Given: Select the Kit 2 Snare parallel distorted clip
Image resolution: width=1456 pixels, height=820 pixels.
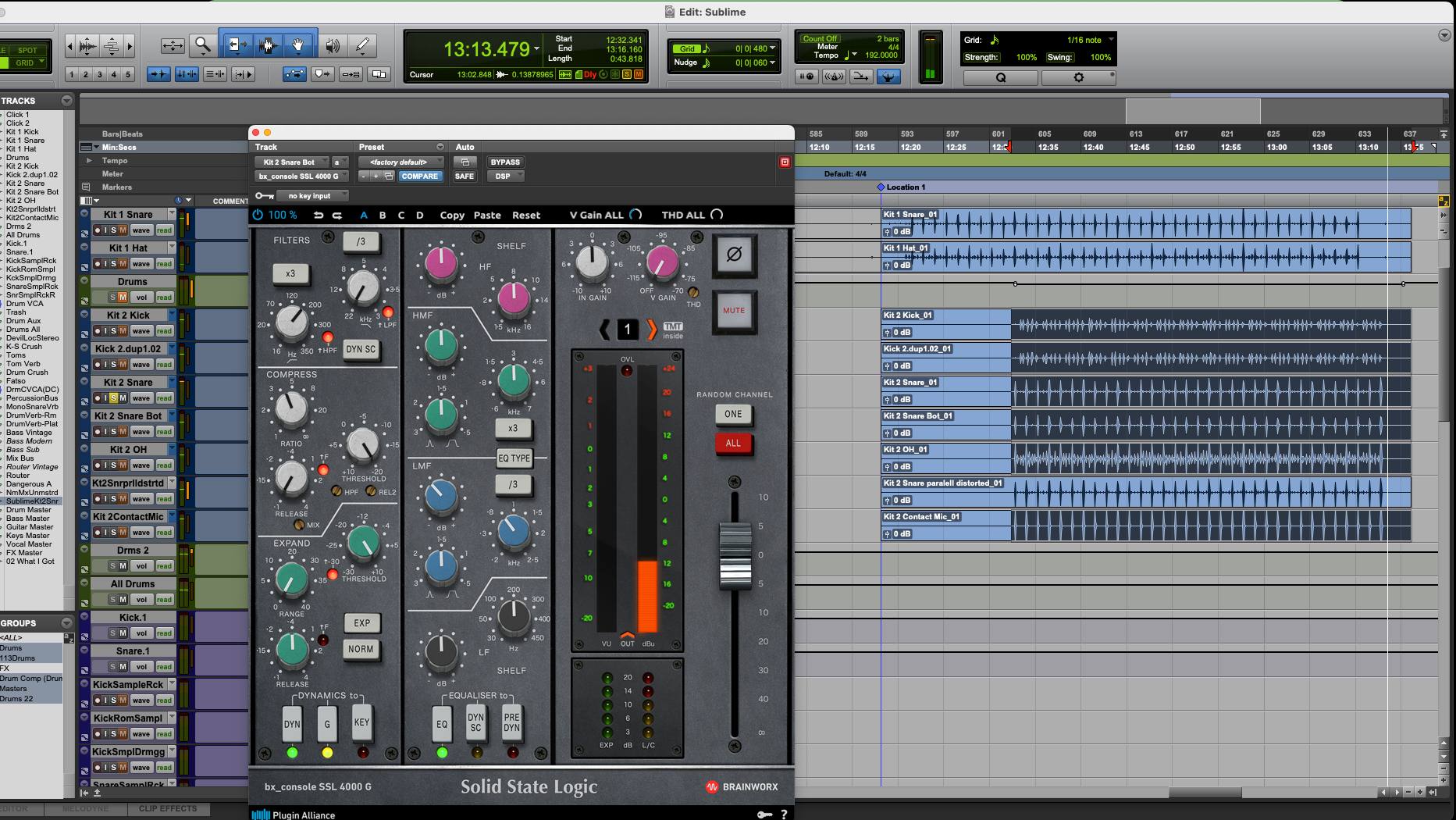Looking at the screenshot, I should [1146, 492].
